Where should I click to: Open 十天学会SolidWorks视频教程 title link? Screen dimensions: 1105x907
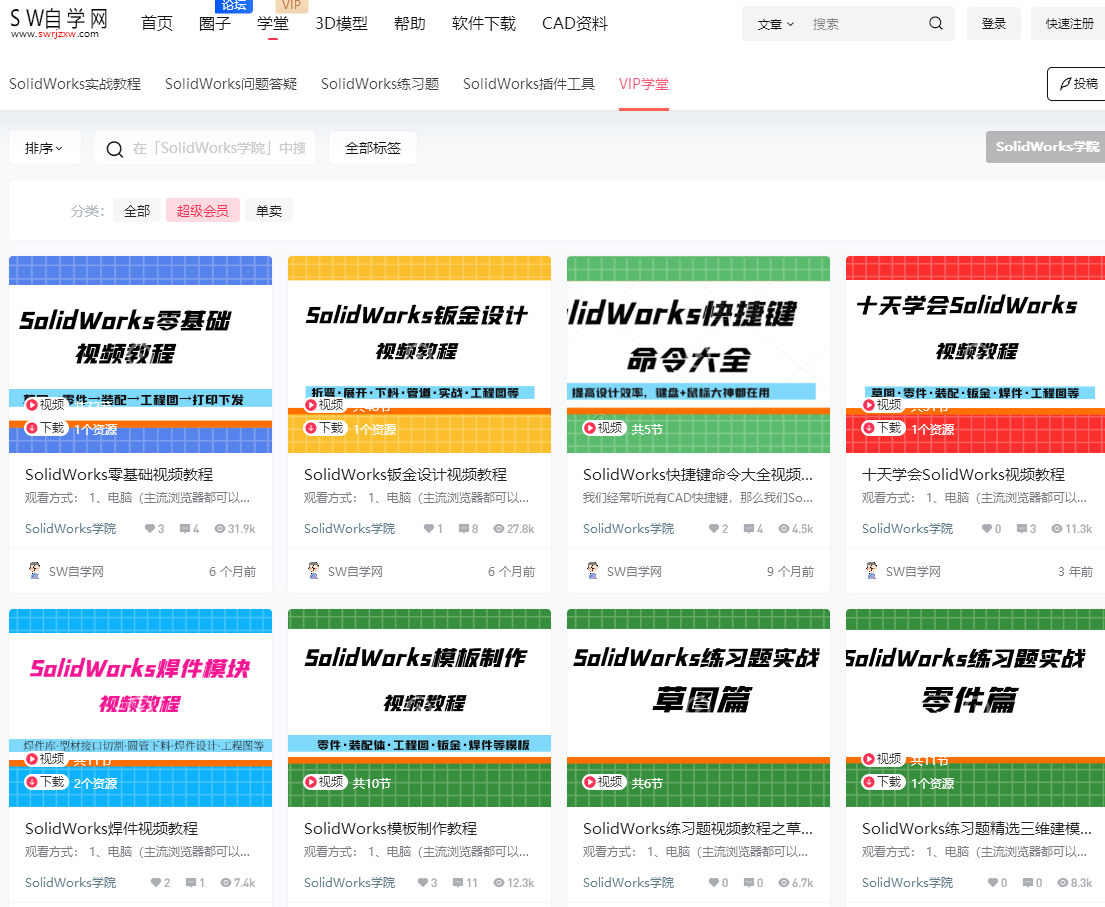pyautogui.click(x=963, y=474)
